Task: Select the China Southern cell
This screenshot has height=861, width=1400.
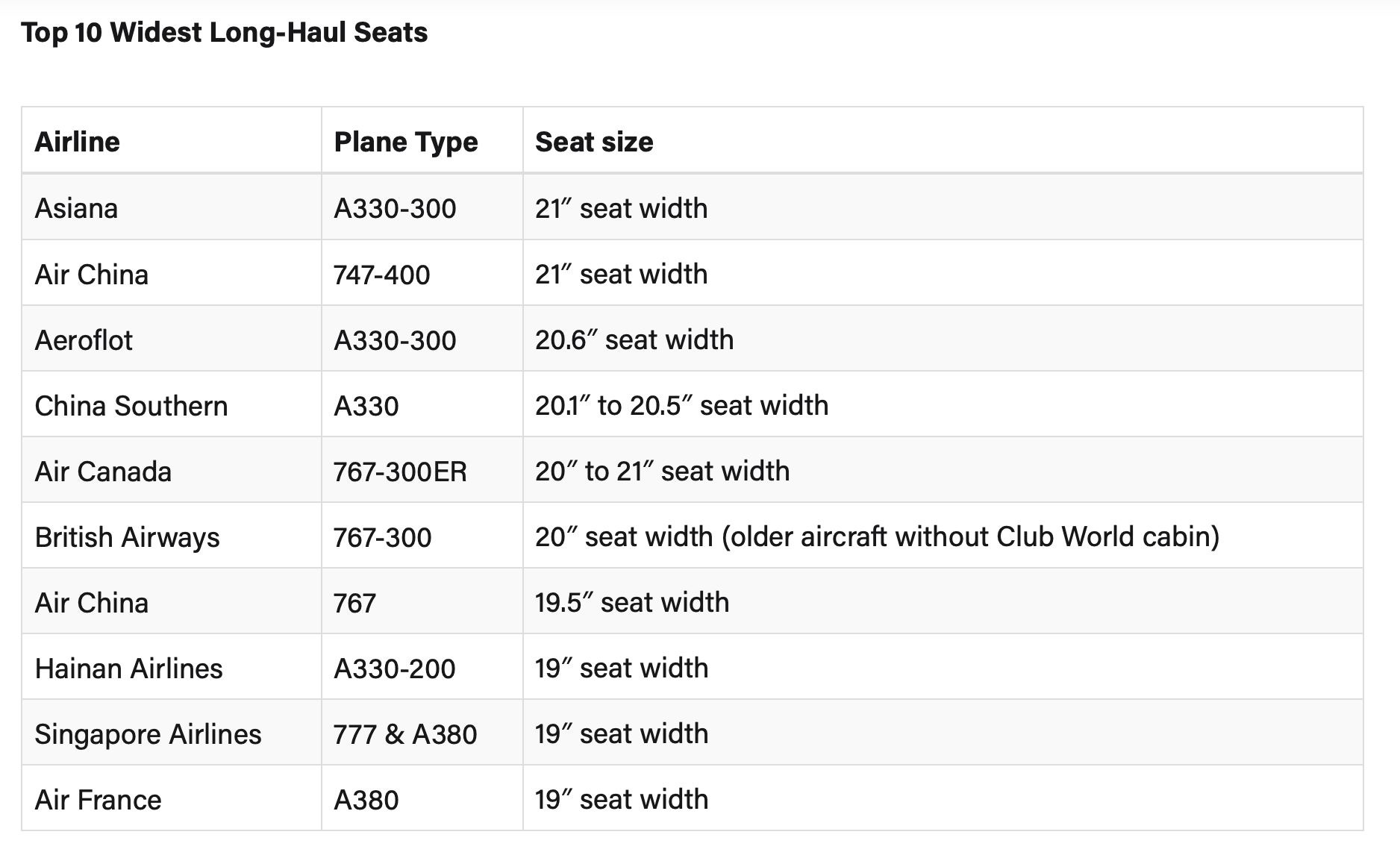Action: (172, 404)
